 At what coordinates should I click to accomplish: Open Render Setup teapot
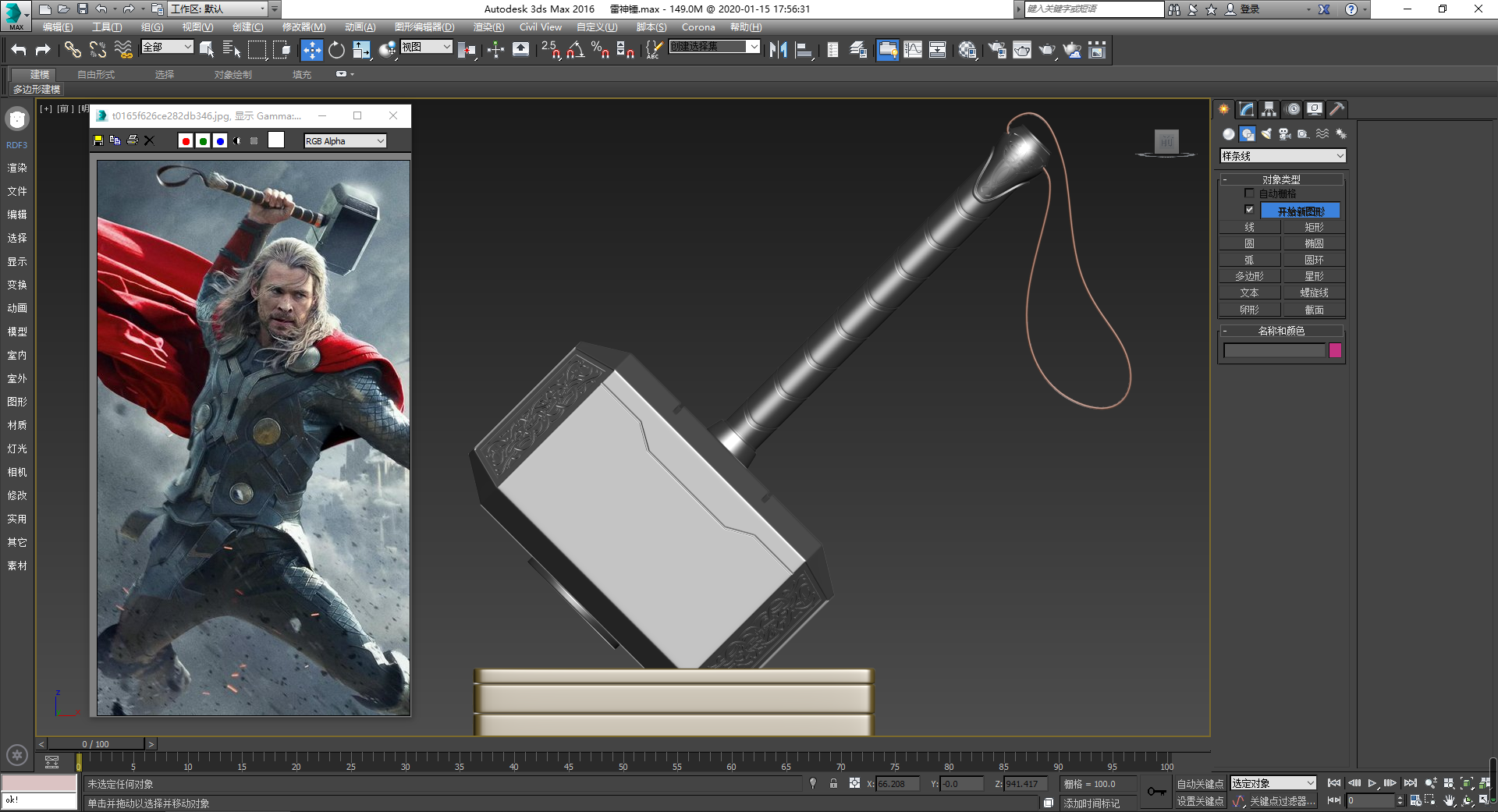click(997, 50)
